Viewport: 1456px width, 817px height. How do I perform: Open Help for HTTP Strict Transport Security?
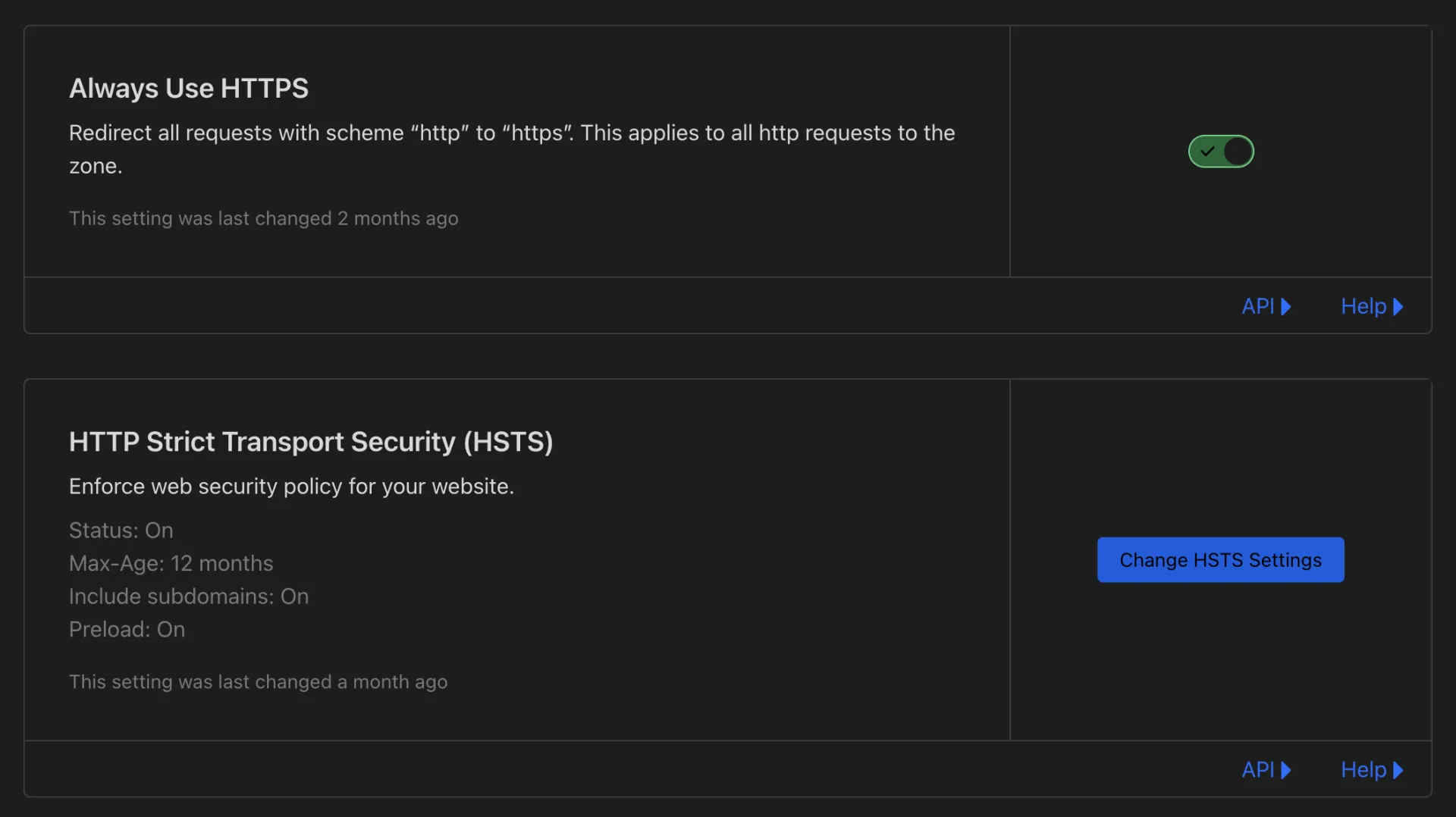(x=1363, y=770)
